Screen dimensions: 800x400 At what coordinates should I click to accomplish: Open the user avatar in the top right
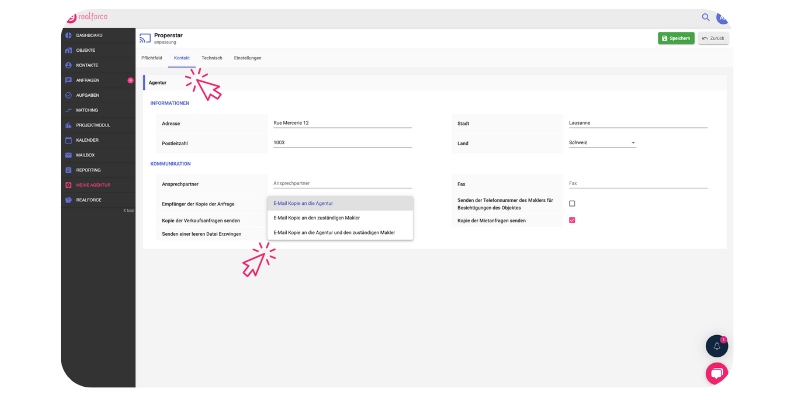(722, 17)
